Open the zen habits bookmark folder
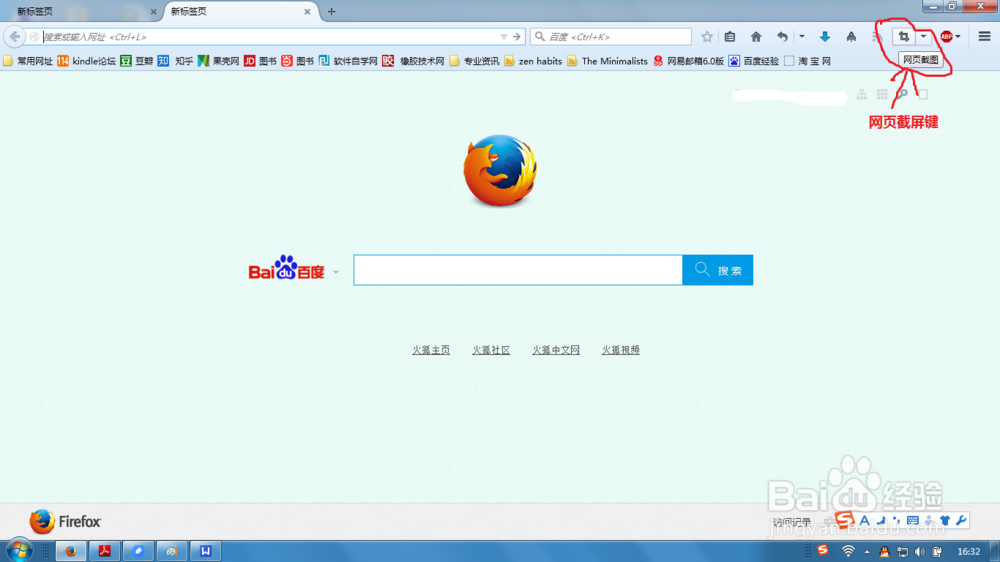Screen dimensions: 1000x562 (533, 61)
